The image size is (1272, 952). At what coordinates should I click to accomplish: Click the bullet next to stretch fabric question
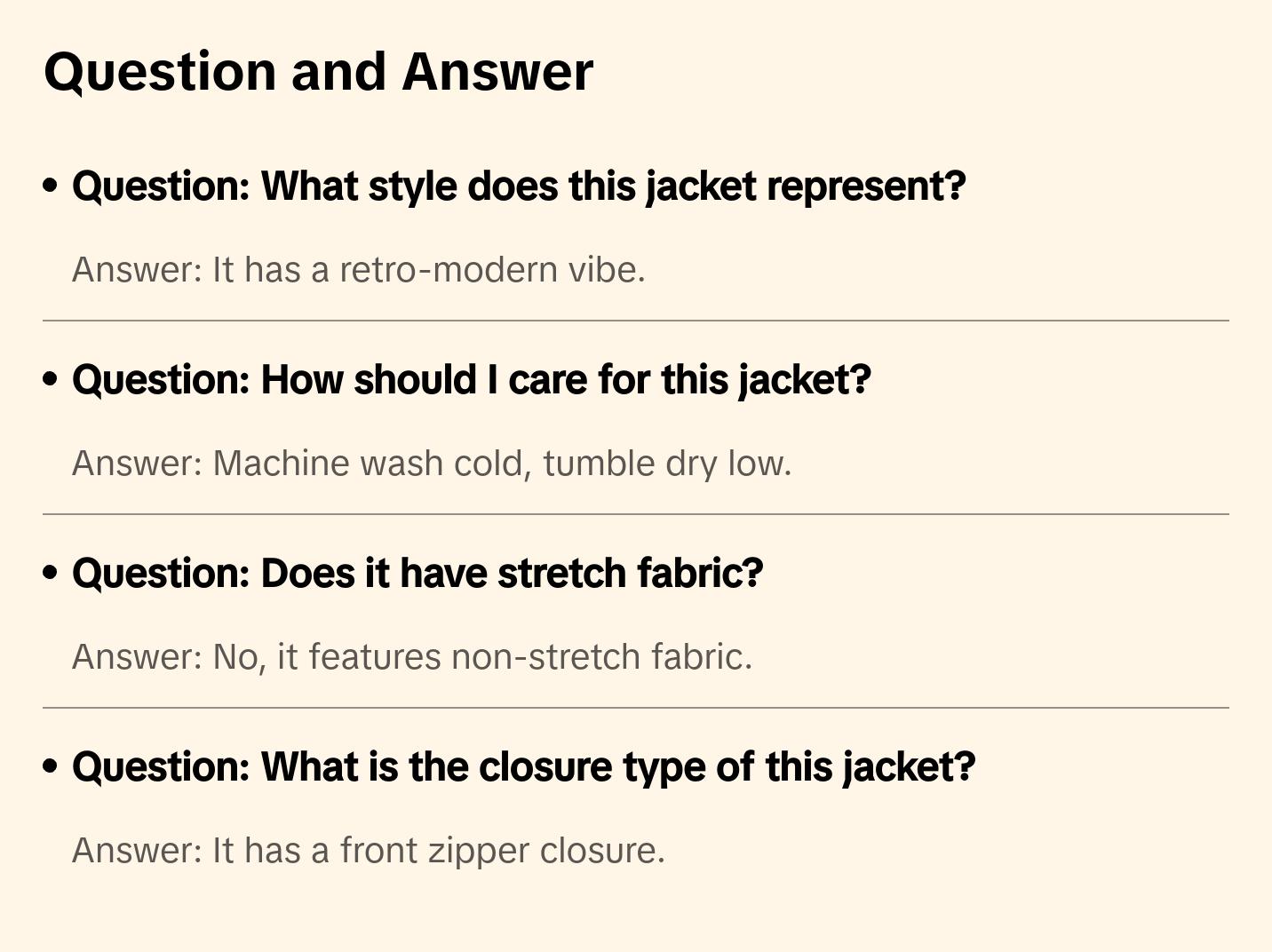(51, 573)
